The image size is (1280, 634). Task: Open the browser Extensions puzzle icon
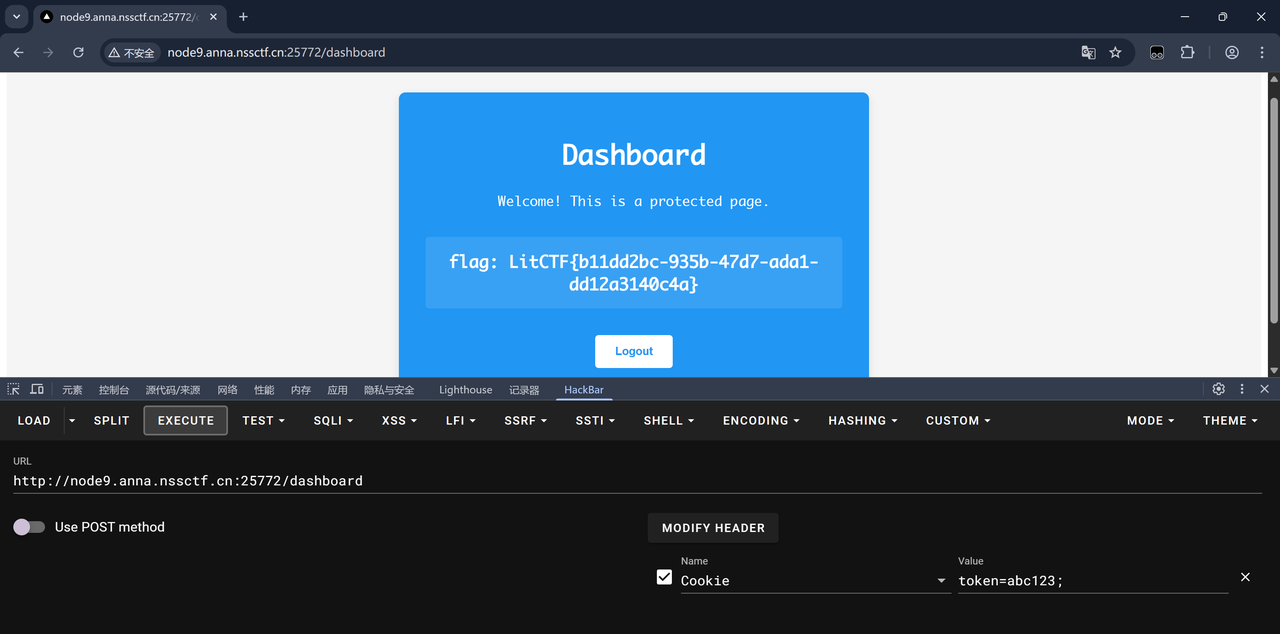(x=1187, y=52)
